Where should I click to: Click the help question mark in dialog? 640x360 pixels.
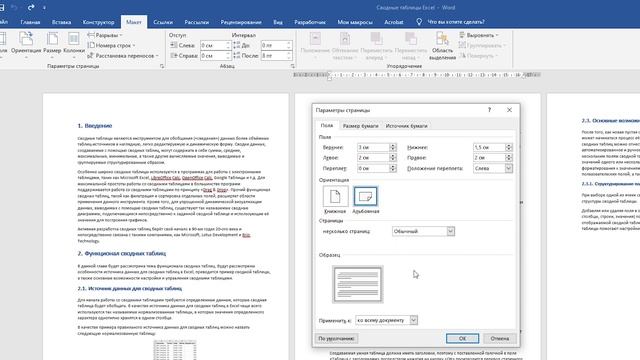[x=489, y=110]
